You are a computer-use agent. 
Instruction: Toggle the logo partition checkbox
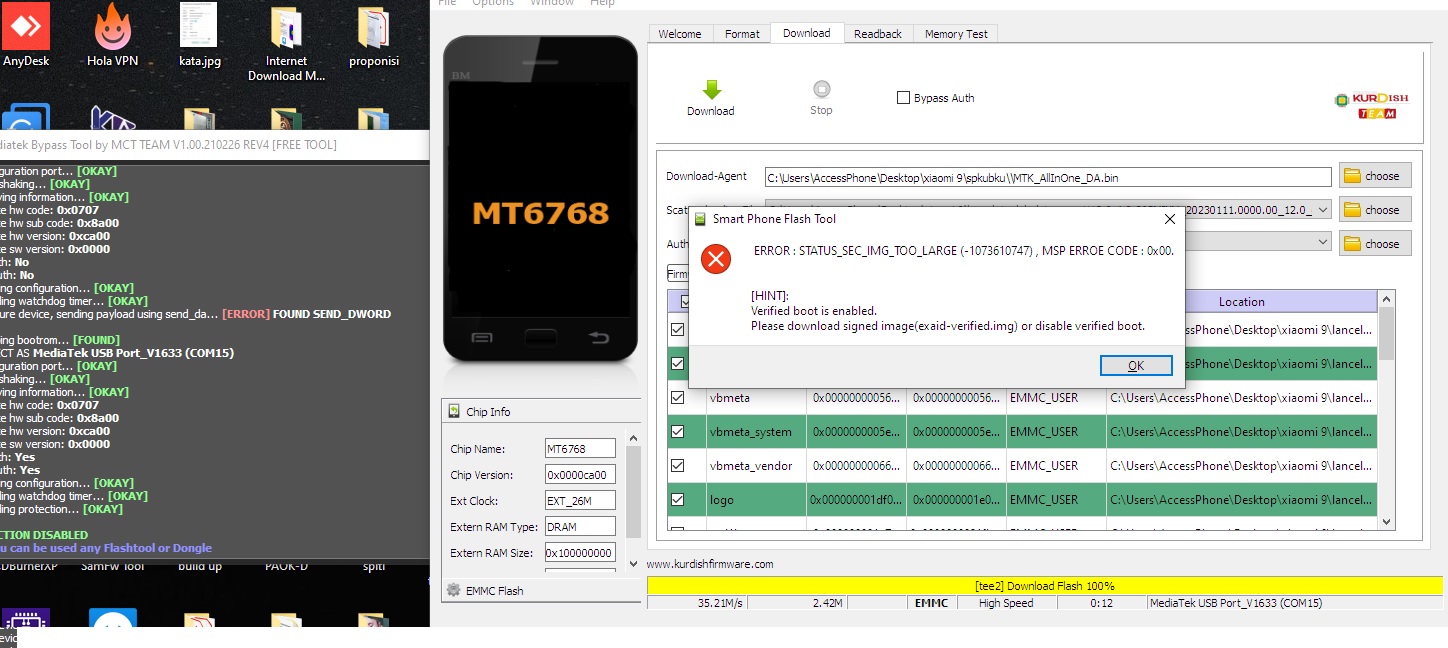pyautogui.click(x=678, y=499)
